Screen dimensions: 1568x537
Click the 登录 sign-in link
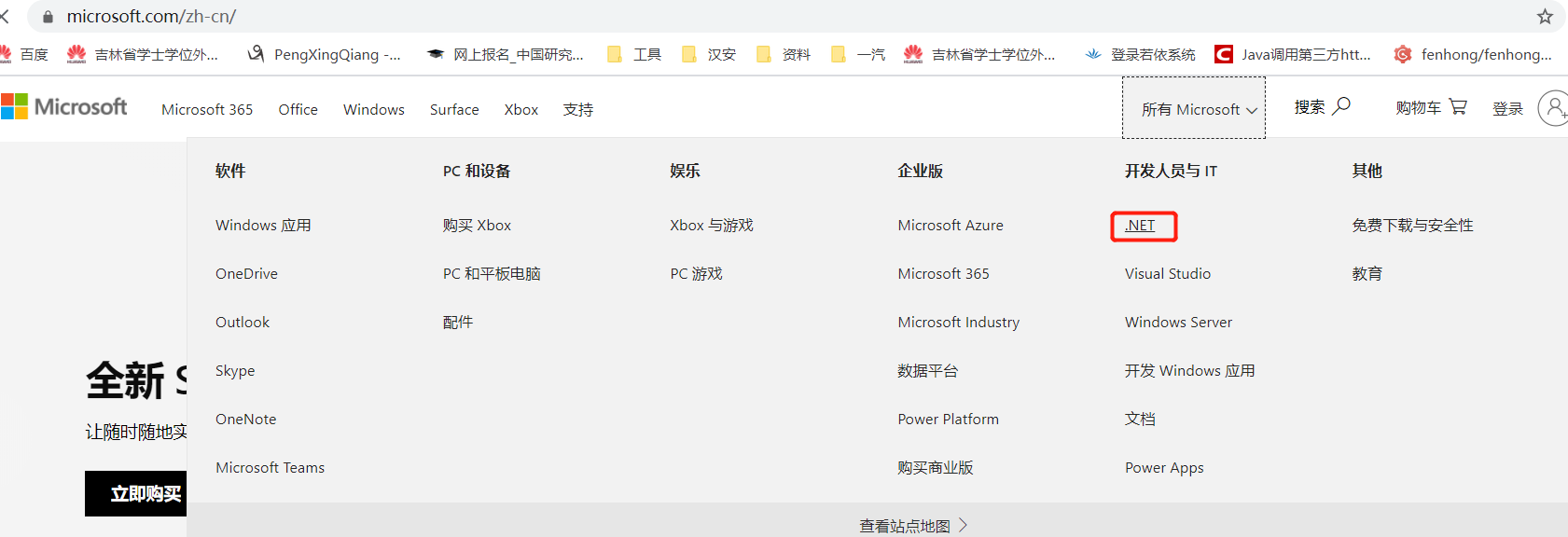click(1507, 109)
